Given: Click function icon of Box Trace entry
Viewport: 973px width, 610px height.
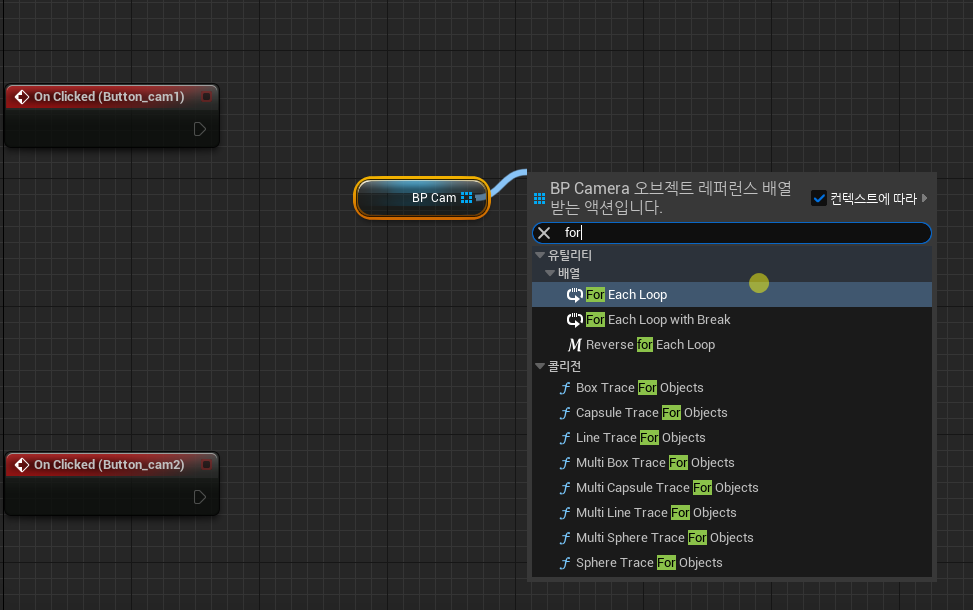Looking at the screenshot, I should [565, 388].
